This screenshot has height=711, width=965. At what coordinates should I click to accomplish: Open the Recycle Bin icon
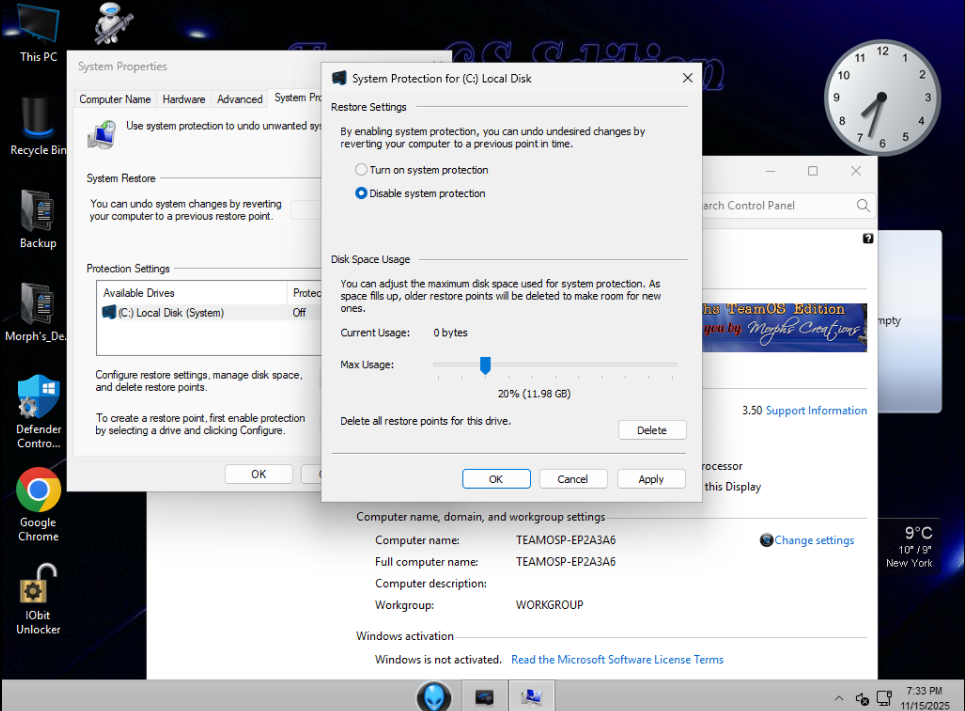[38, 124]
